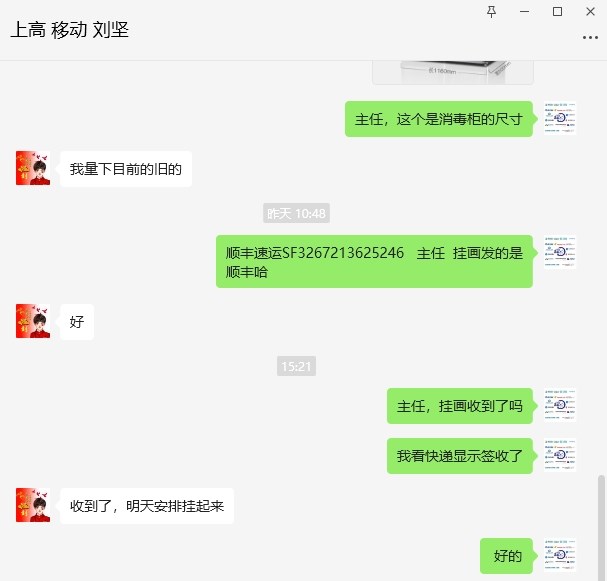The image size is (607, 581).
Task: Select the 顺丰速运 tracking number message
Action: (x=374, y=261)
